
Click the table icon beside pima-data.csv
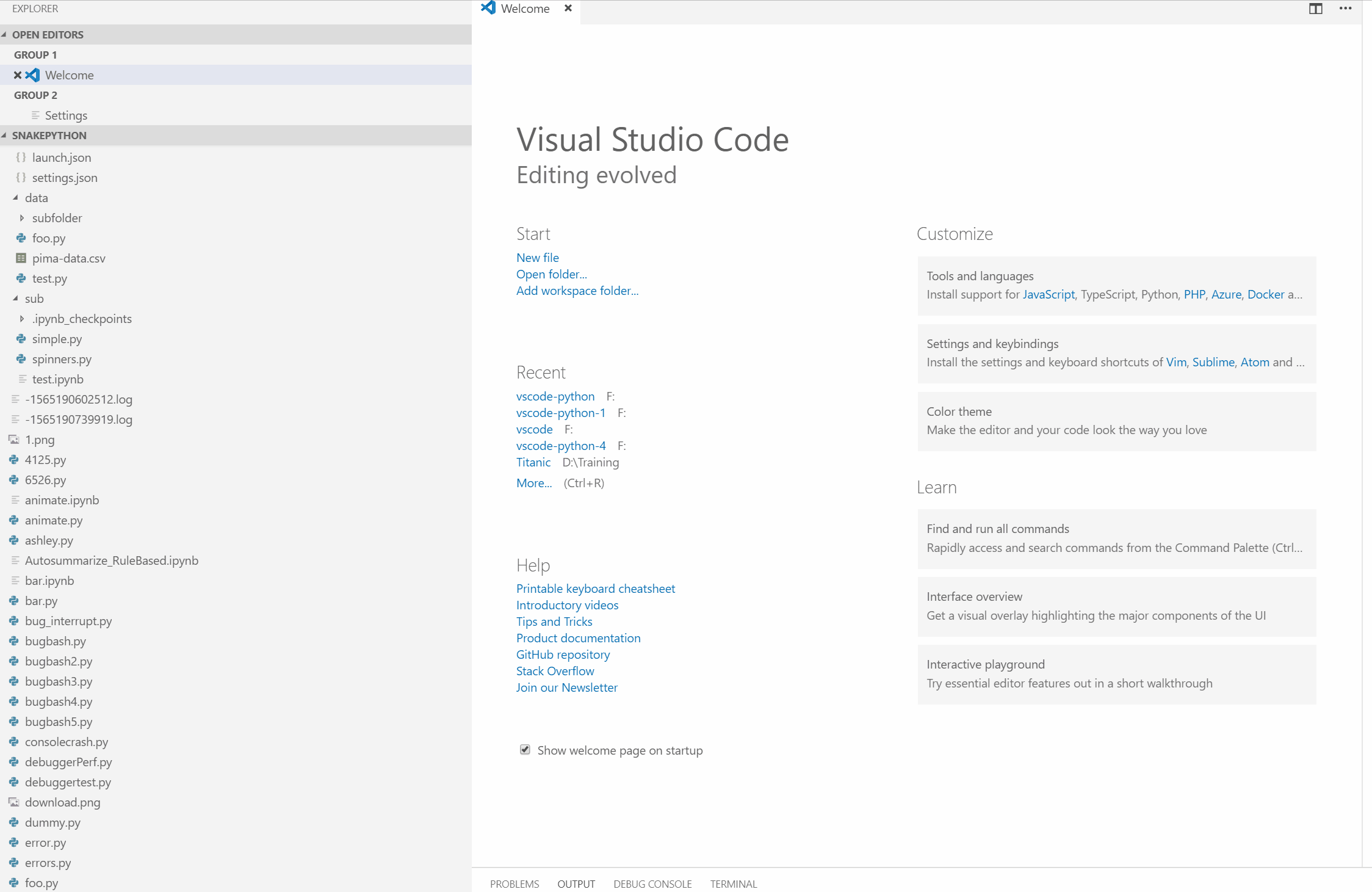tap(21, 258)
